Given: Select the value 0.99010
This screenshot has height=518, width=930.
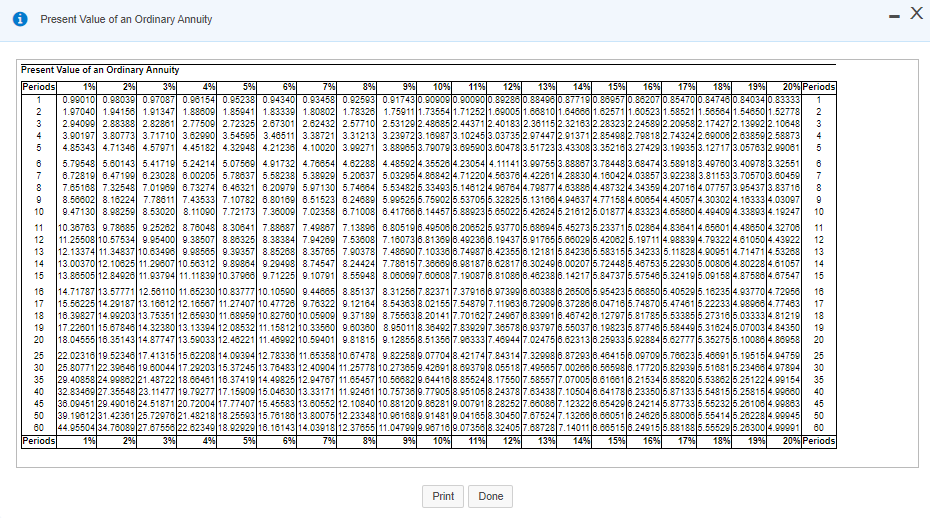Looking at the screenshot, I should point(79,100).
